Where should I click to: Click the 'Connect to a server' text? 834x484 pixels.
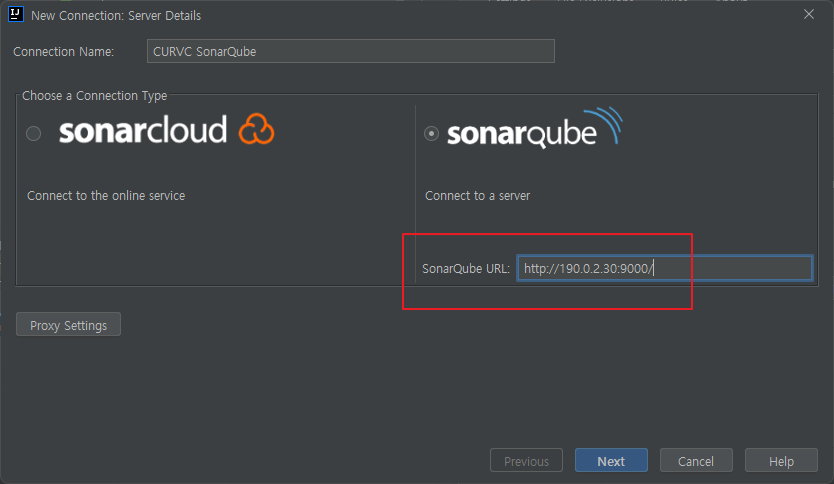coord(477,196)
